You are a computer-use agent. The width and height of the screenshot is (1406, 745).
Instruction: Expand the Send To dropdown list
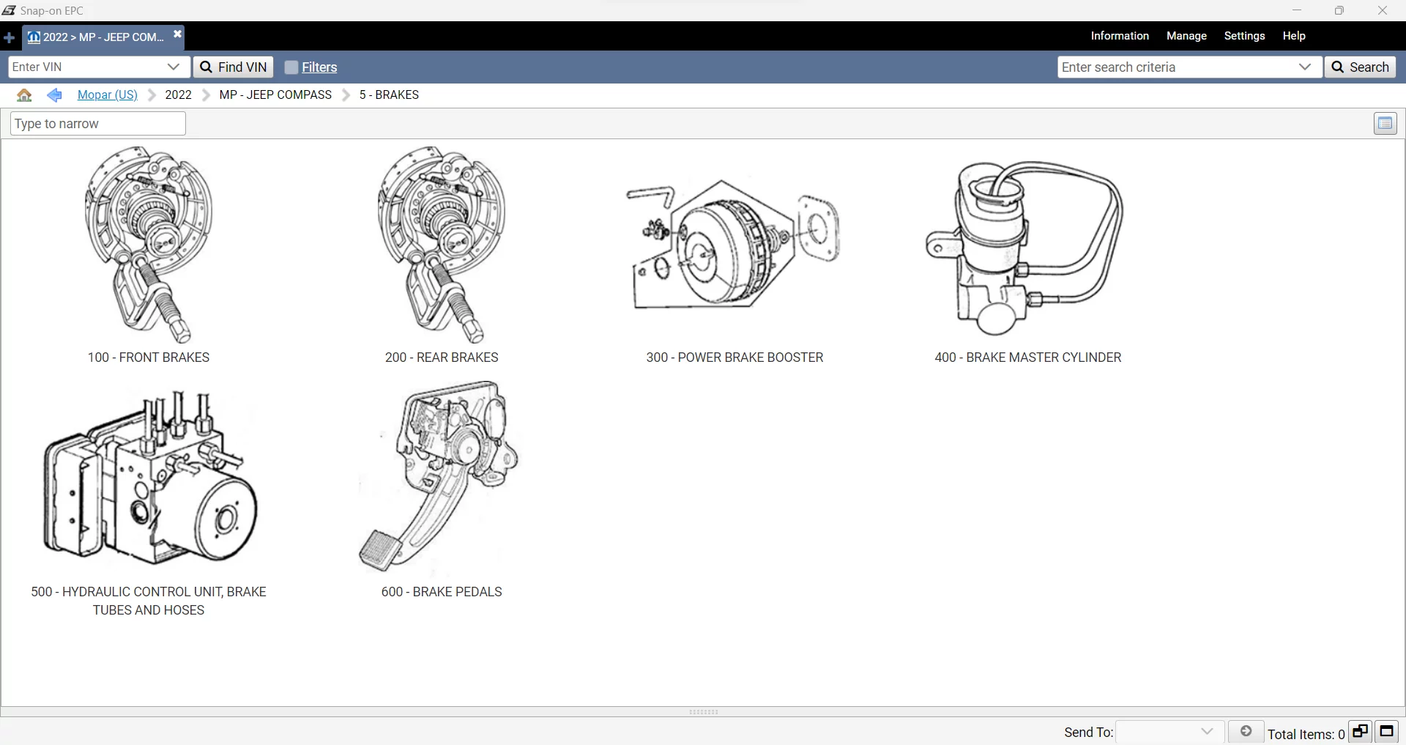(x=1208, y=731)
